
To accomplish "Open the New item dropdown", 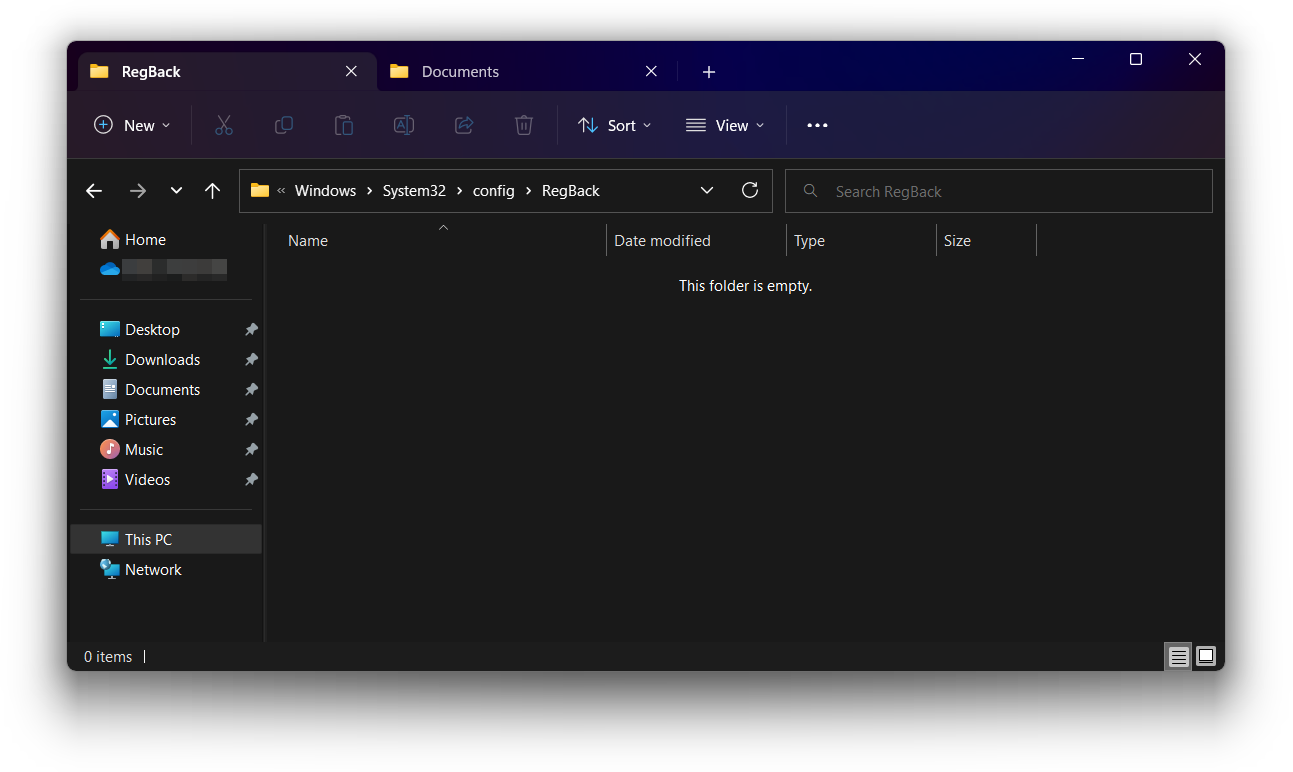I will tap(132, 125).
